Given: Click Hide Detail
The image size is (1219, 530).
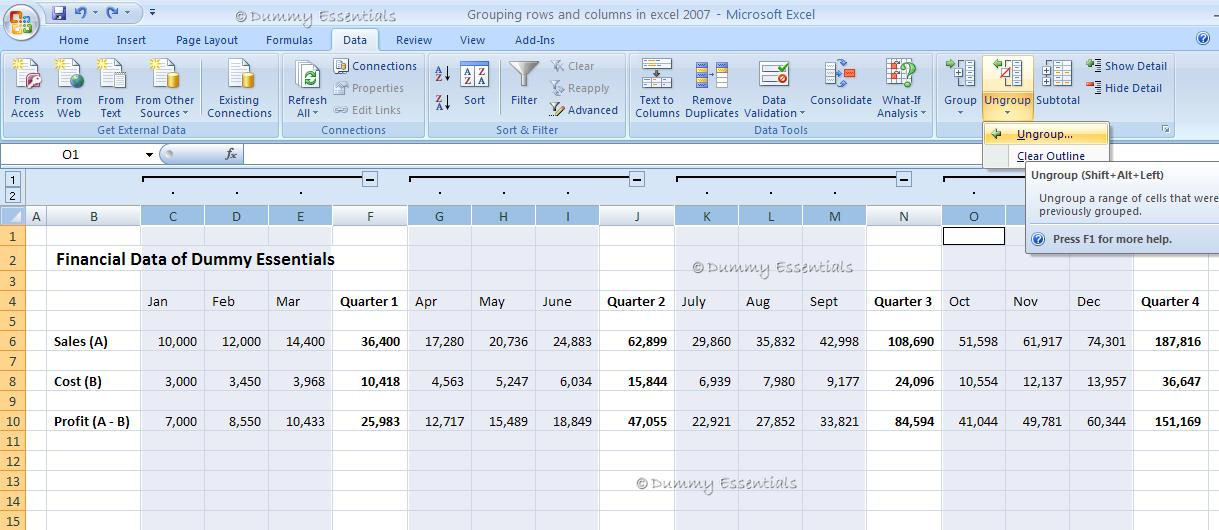Looking at the screenshot, I should coord(1124,88).
